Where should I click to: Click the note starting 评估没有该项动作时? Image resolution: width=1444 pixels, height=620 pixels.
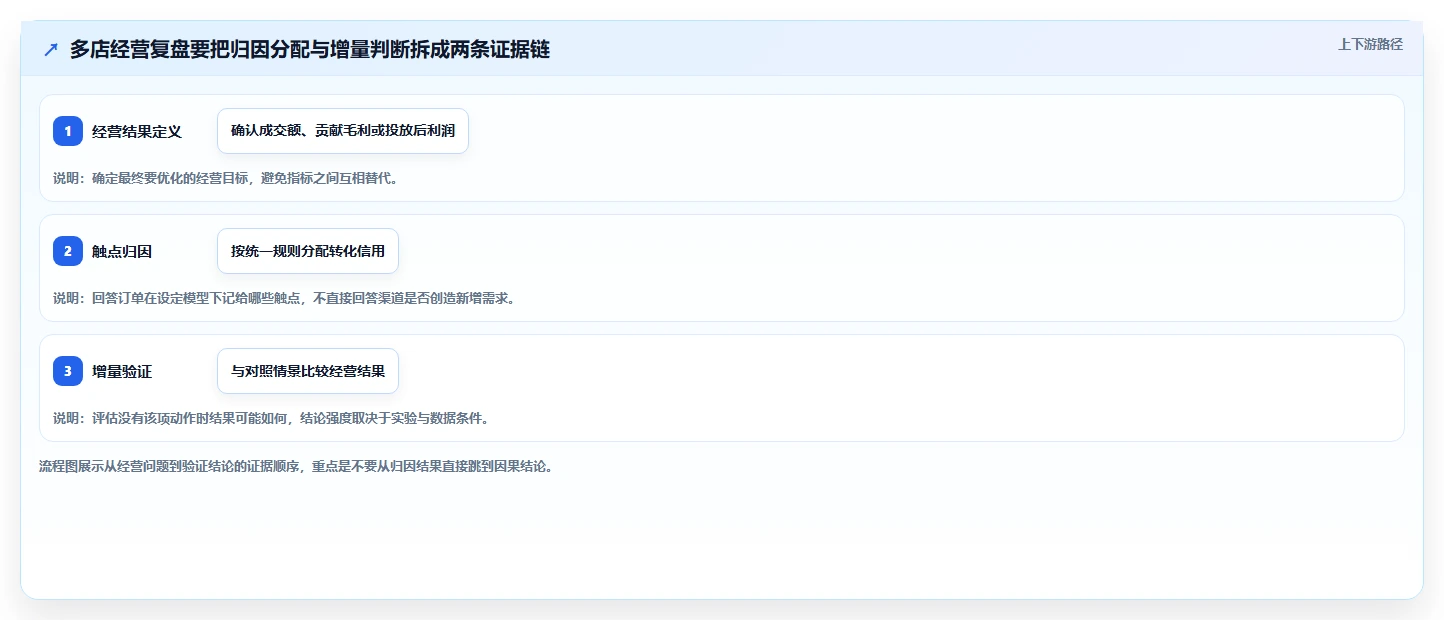[x=271, y=418]
